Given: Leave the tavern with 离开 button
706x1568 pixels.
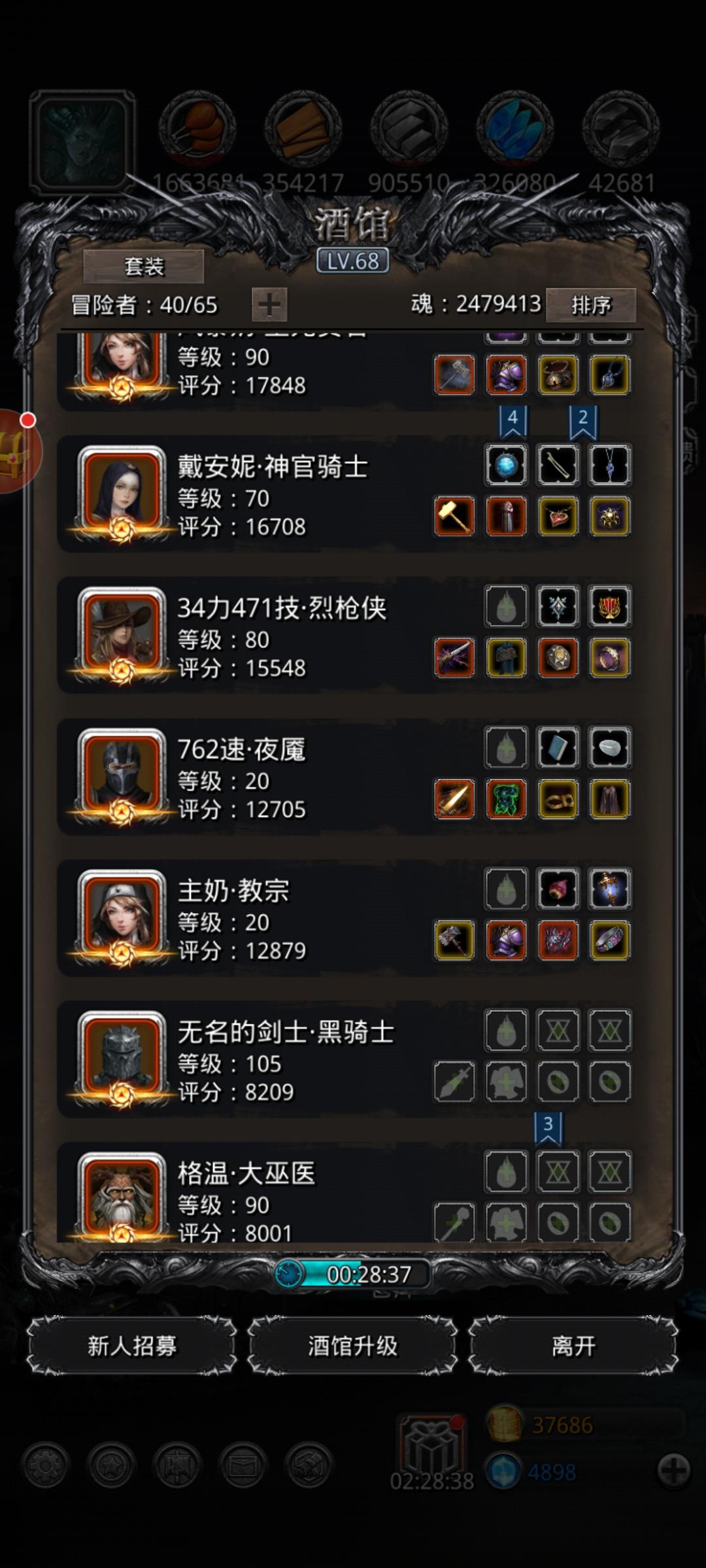Looking at the screenshot, I should (573, 1346).
